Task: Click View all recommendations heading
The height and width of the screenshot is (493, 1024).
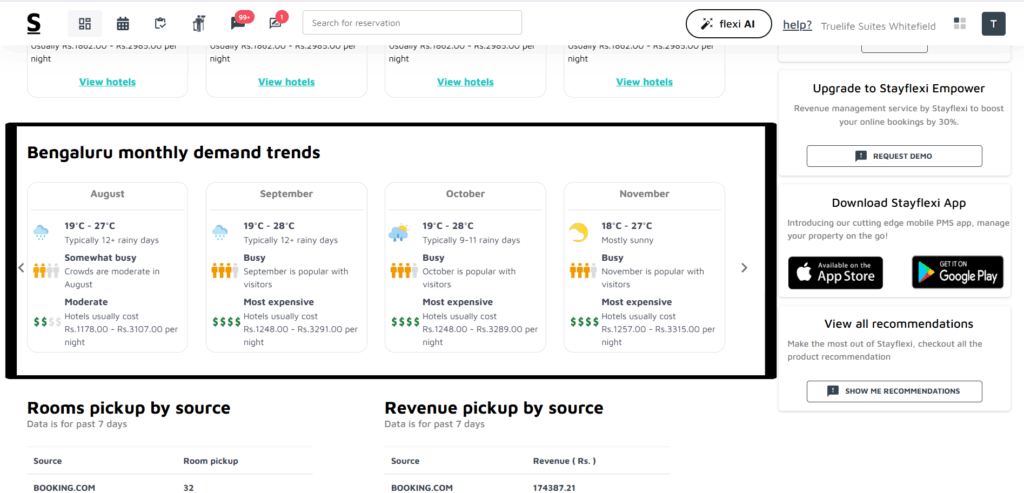Action: tap(898, 324)
